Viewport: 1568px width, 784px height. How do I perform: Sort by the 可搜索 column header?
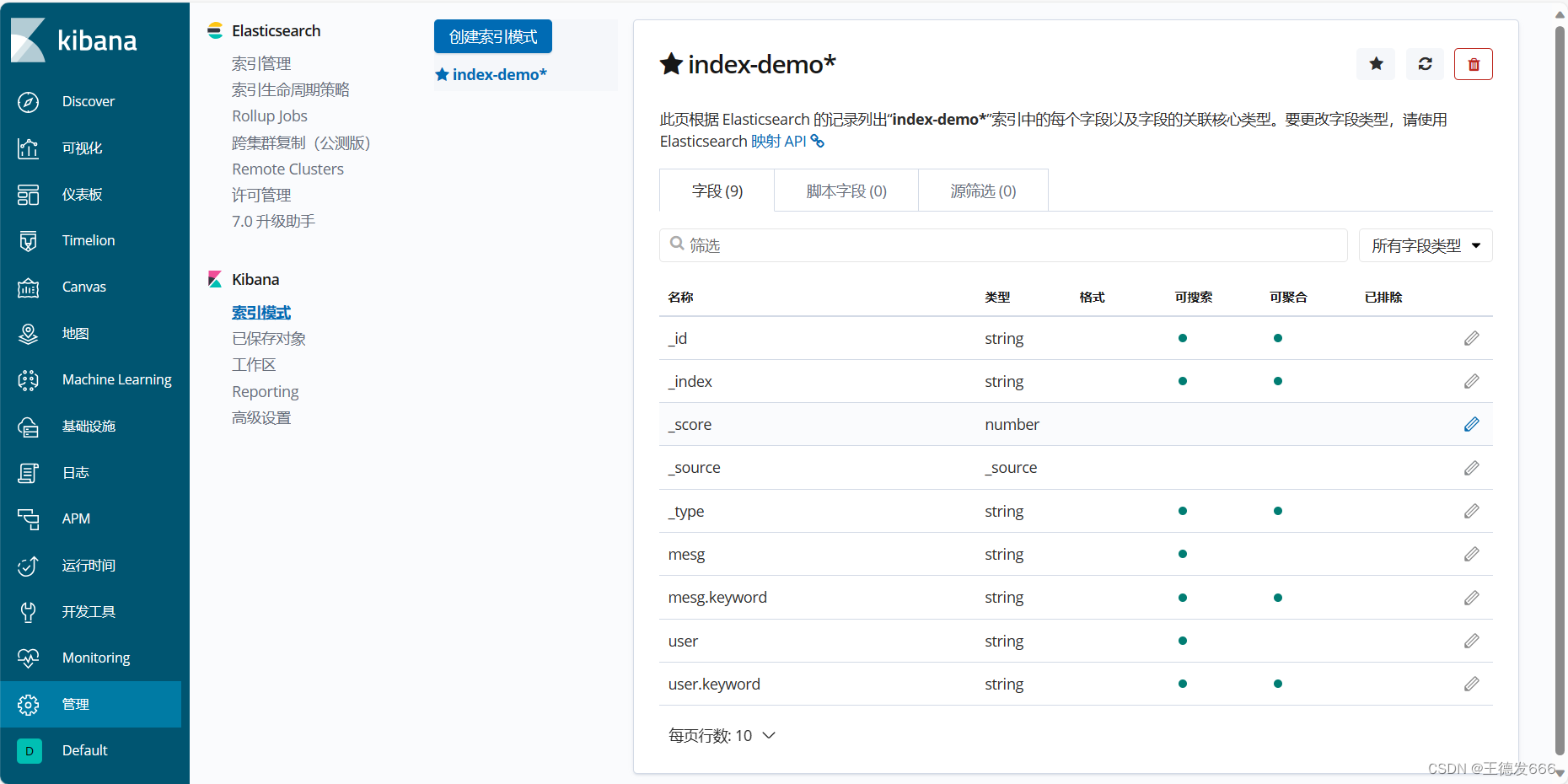coord(1194,297)
